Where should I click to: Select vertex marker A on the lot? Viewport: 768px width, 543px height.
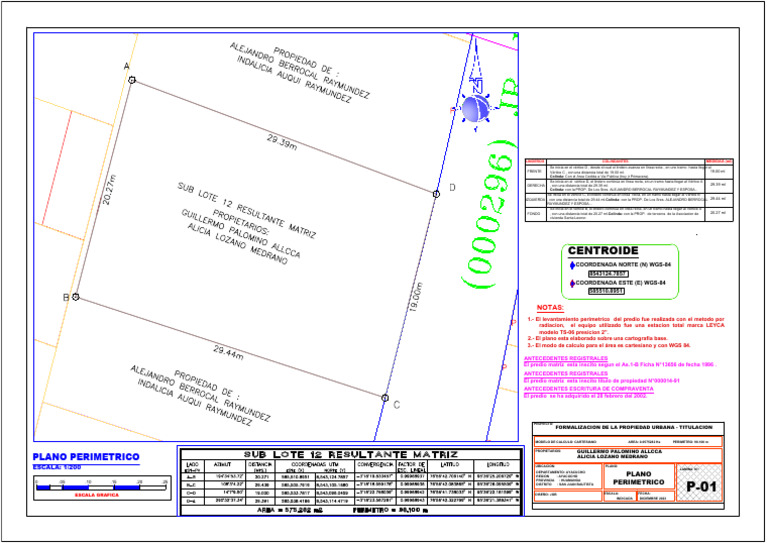click(132, 80)
